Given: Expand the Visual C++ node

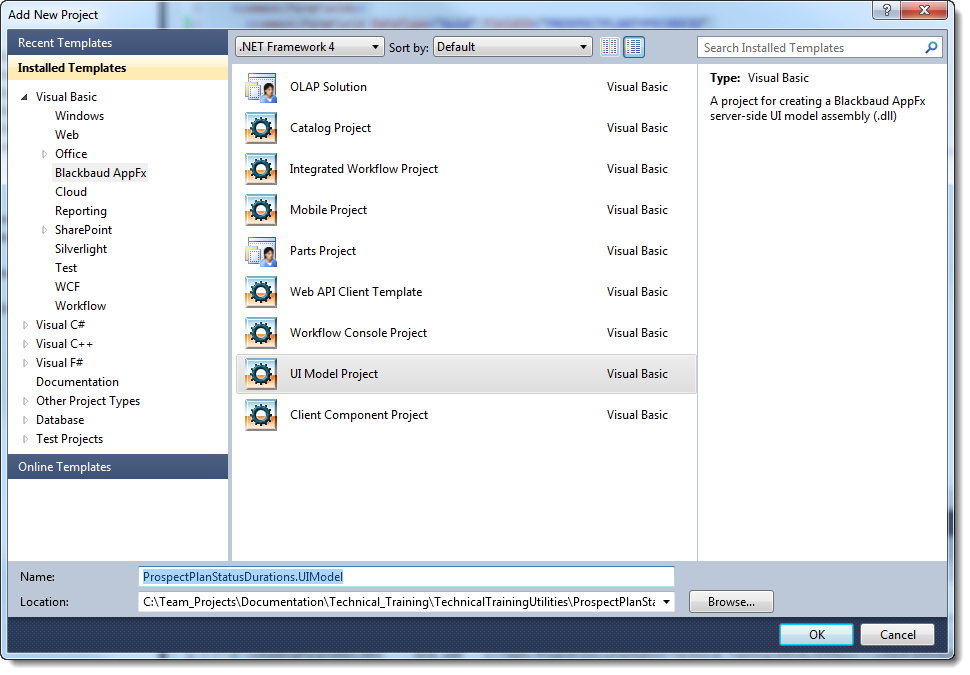Looking at the screenshot, I should [25, 345].
